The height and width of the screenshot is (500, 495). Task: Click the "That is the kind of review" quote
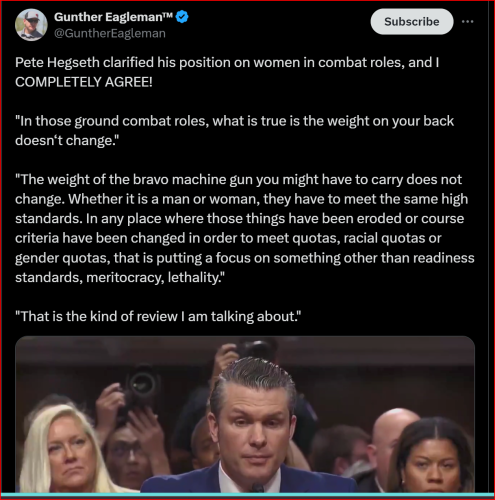[158, 316]
